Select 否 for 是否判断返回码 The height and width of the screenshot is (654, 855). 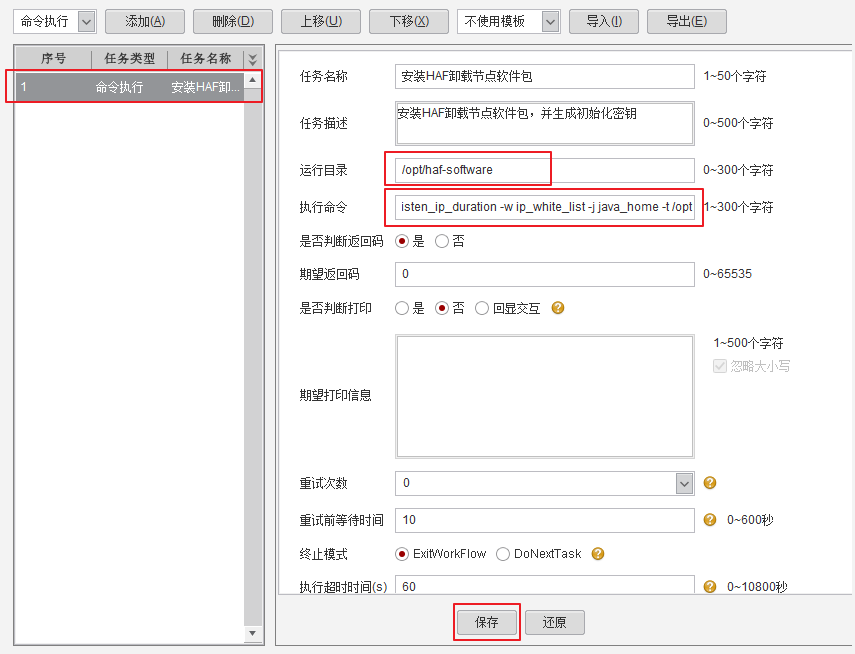tap(442, 241)
